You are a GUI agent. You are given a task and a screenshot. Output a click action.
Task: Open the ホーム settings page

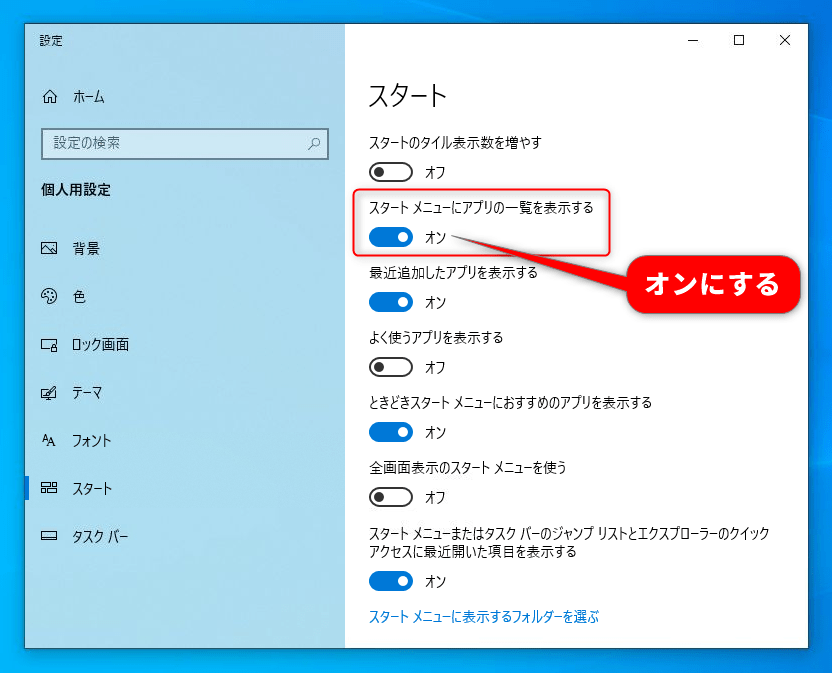[x=89, y=97]
